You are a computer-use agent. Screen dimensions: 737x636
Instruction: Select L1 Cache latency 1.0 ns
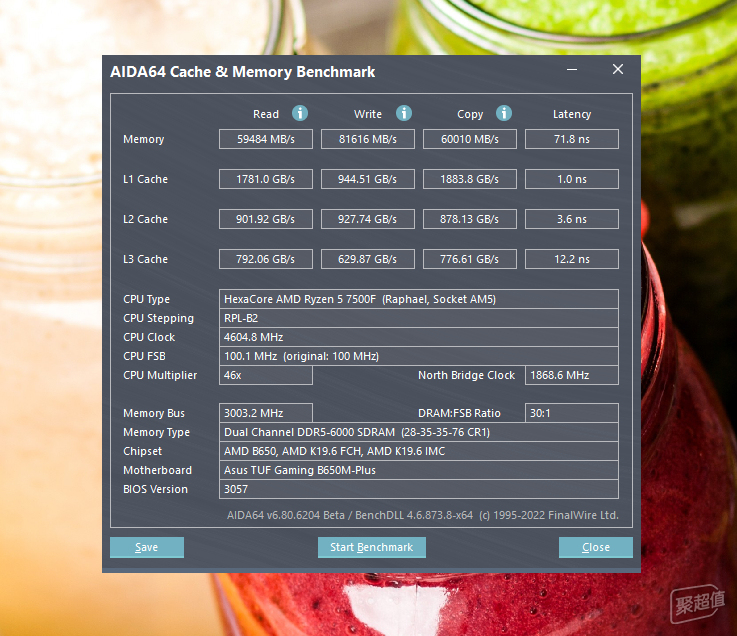click(x=572, y=179)
